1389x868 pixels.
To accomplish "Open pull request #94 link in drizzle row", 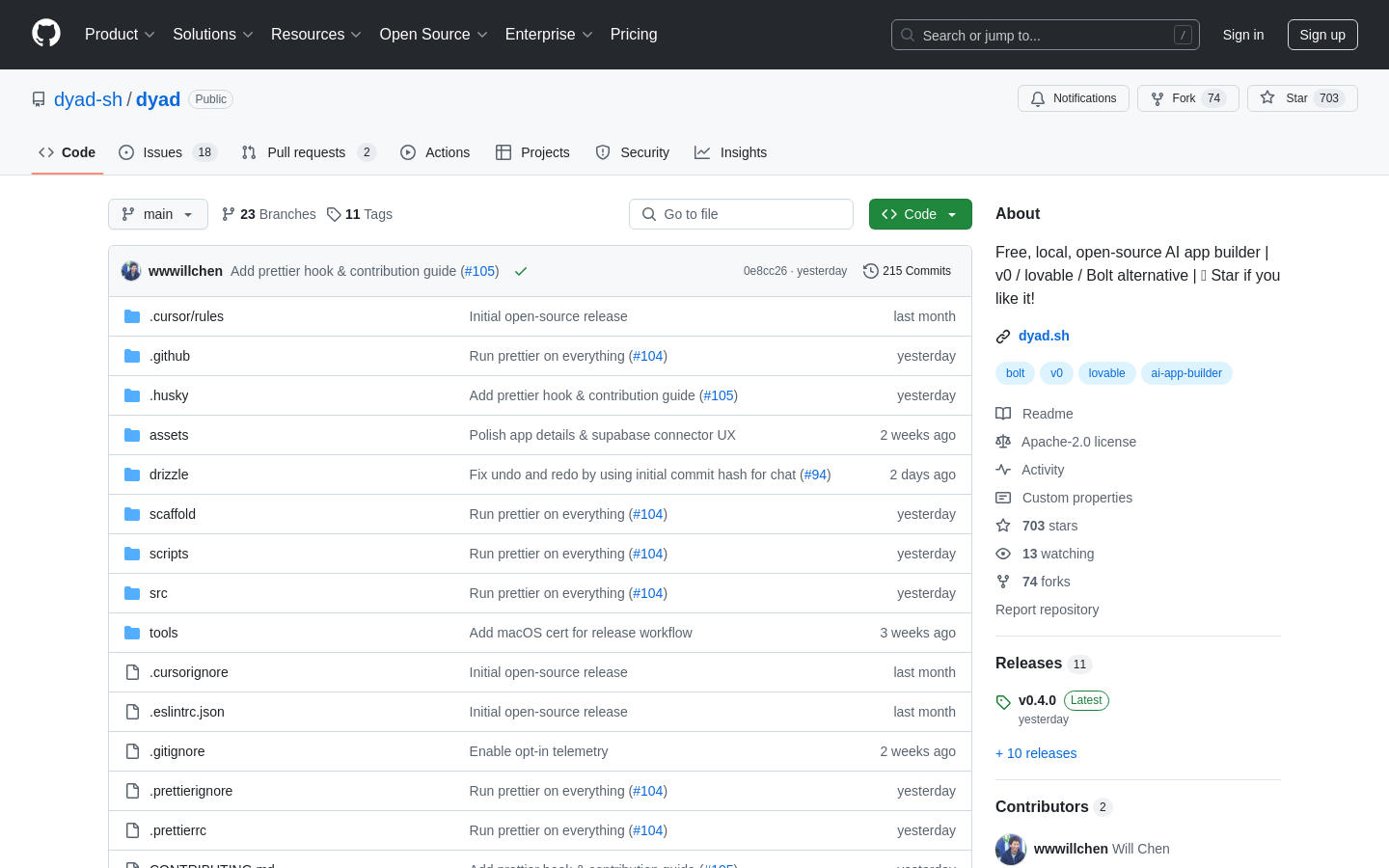I will pos(815,475).
